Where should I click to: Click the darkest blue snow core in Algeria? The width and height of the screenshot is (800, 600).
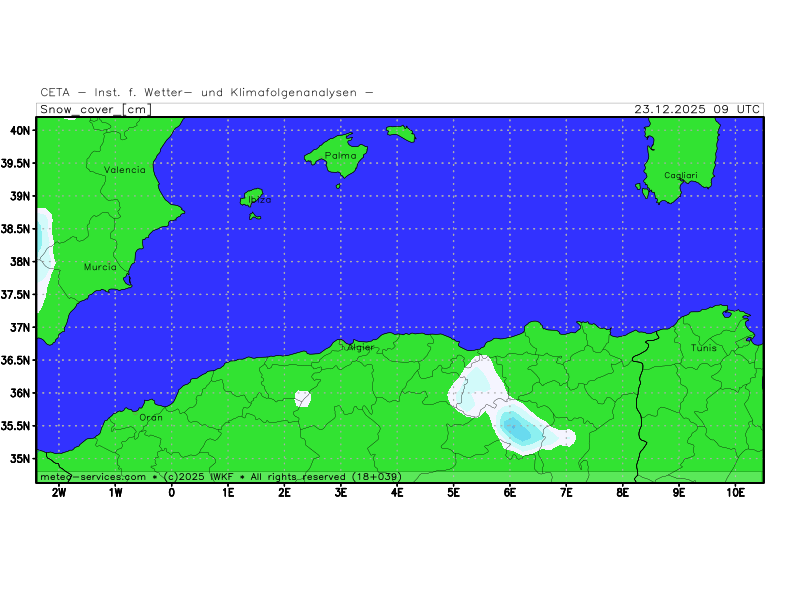point(516,427)
